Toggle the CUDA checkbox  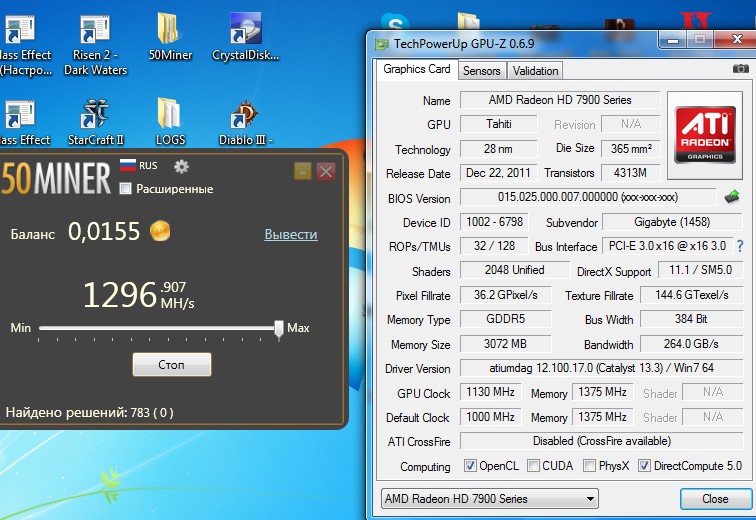point(534,466)
